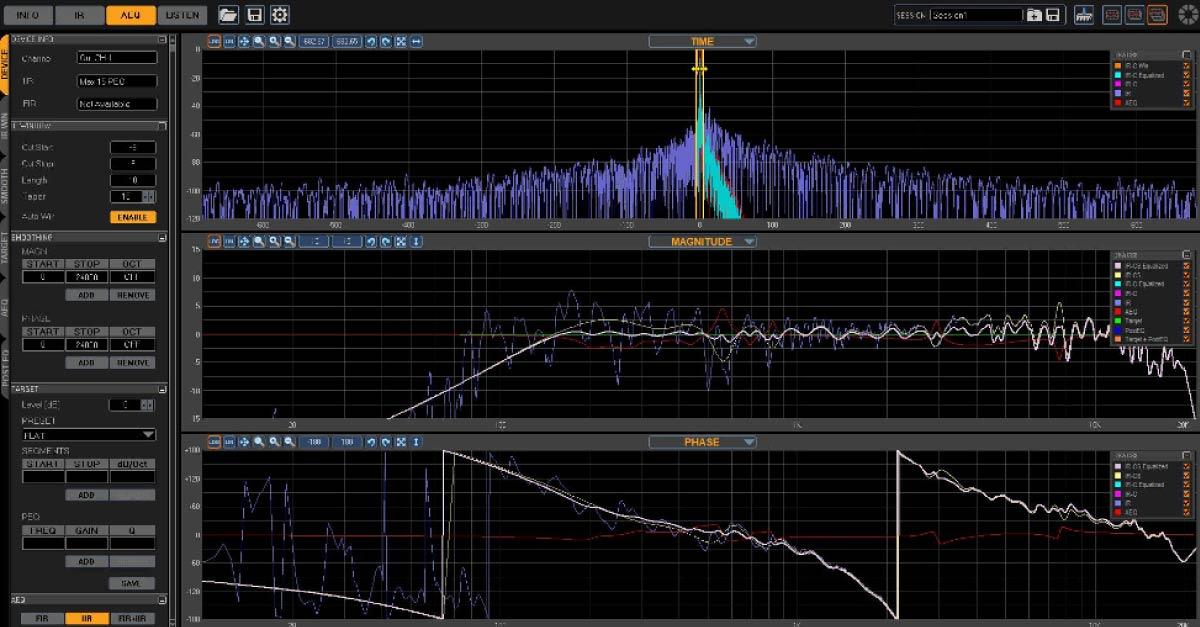The image size is (1200, 627).
Task: Click the orange color swatch in TIME legend
Action: 1116,65
